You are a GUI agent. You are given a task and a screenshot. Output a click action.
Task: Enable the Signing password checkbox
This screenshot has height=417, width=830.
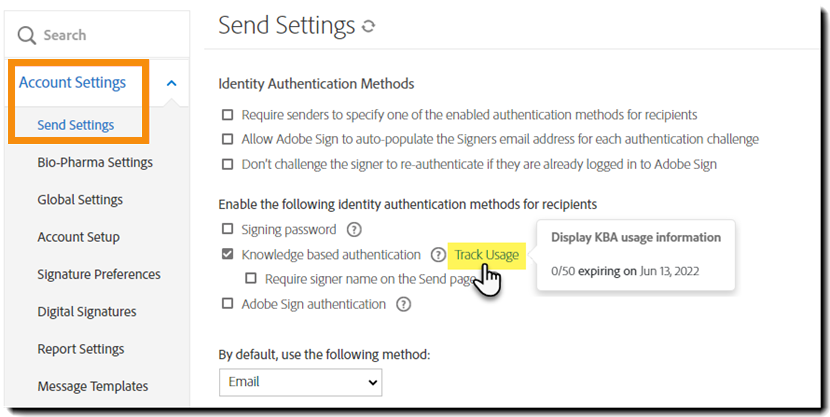click(228, 230)
